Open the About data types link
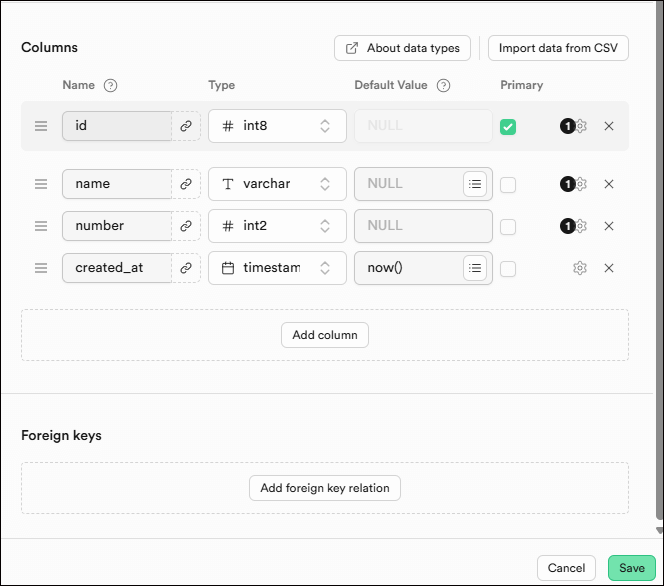This screenshot has width=664, height=586. point(402,48)
